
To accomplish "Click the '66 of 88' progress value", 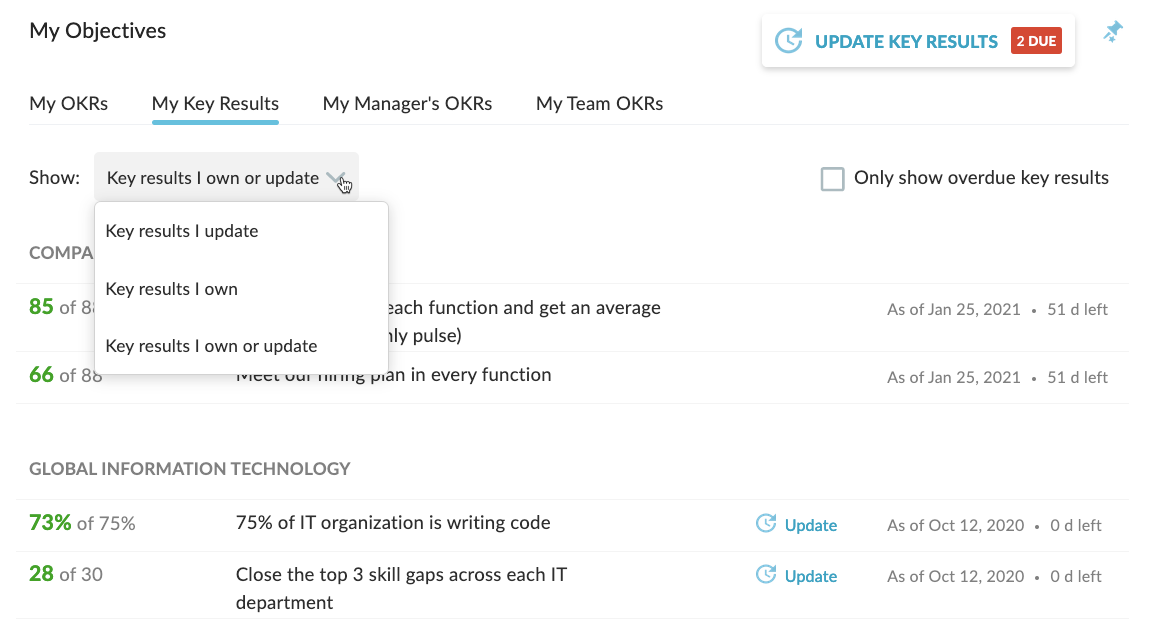I will point(66,375).
